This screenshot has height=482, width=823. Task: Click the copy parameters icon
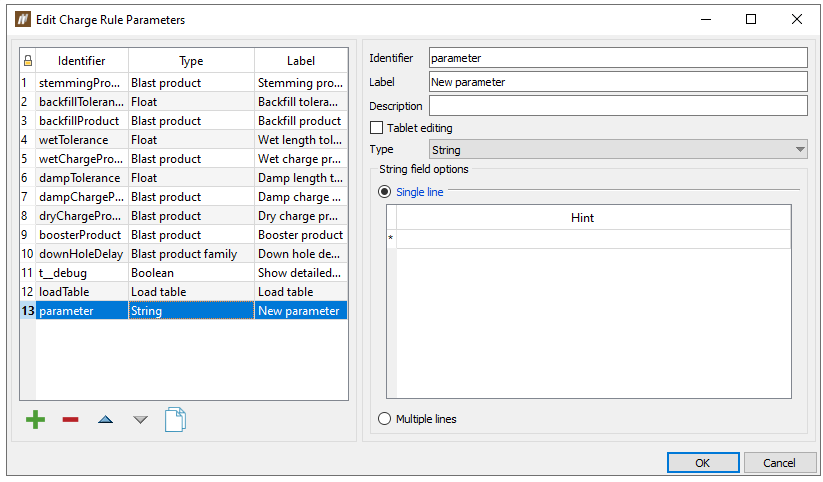[176, 419]
